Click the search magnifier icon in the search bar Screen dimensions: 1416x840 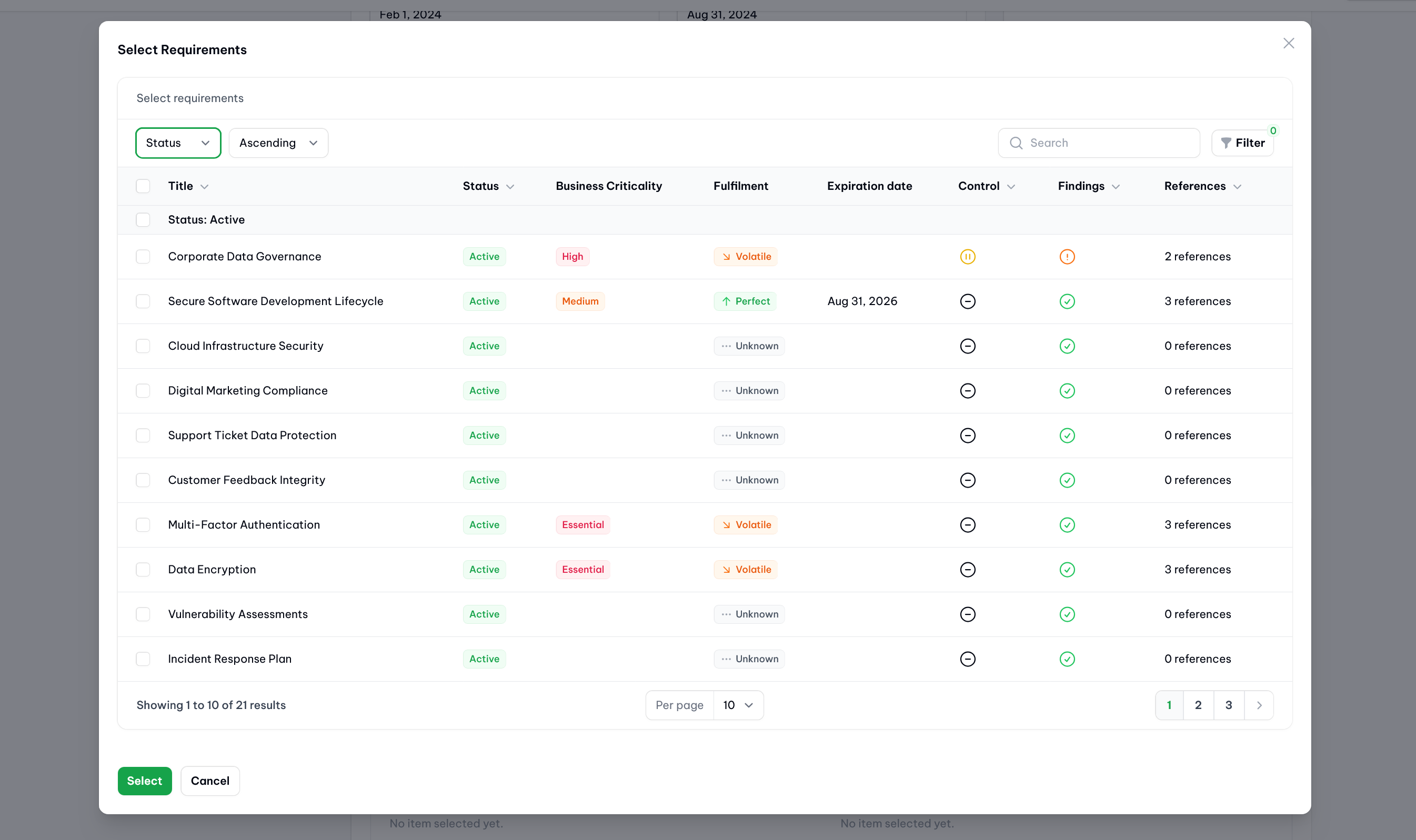(1016, 143)
